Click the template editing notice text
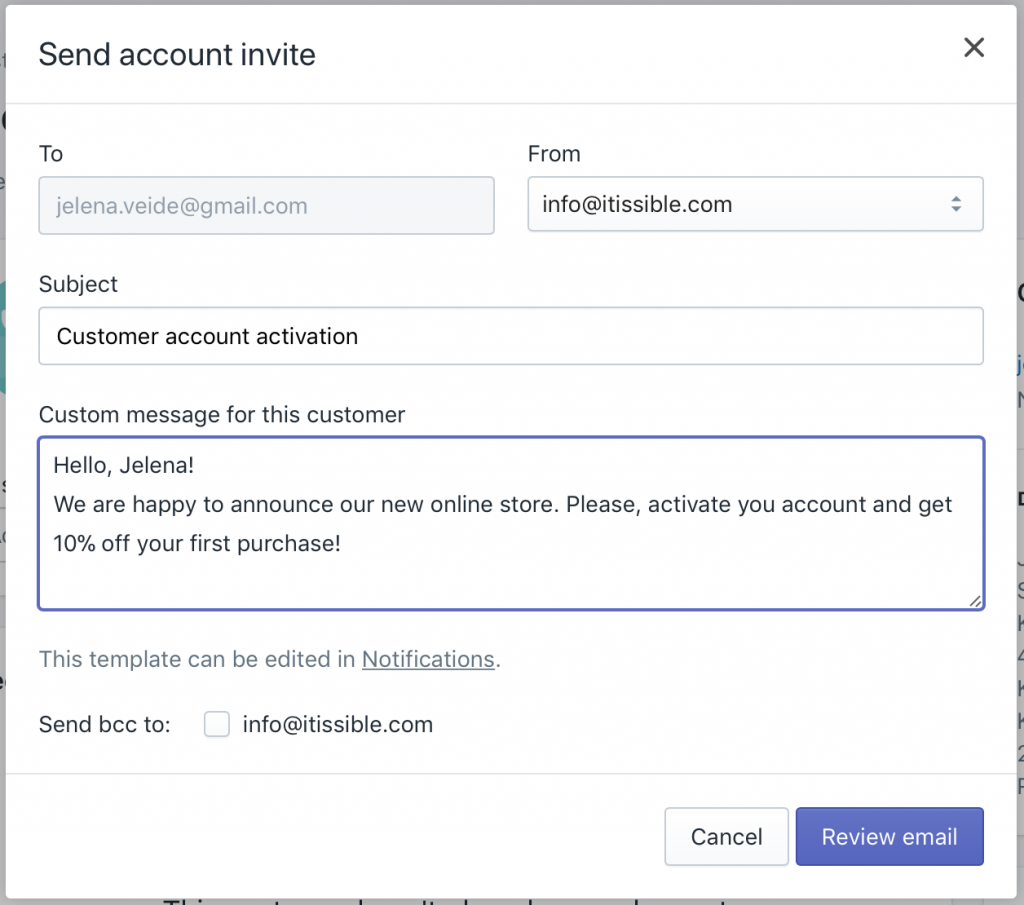This screenshot has height=905, width=1024. point(195,659)
